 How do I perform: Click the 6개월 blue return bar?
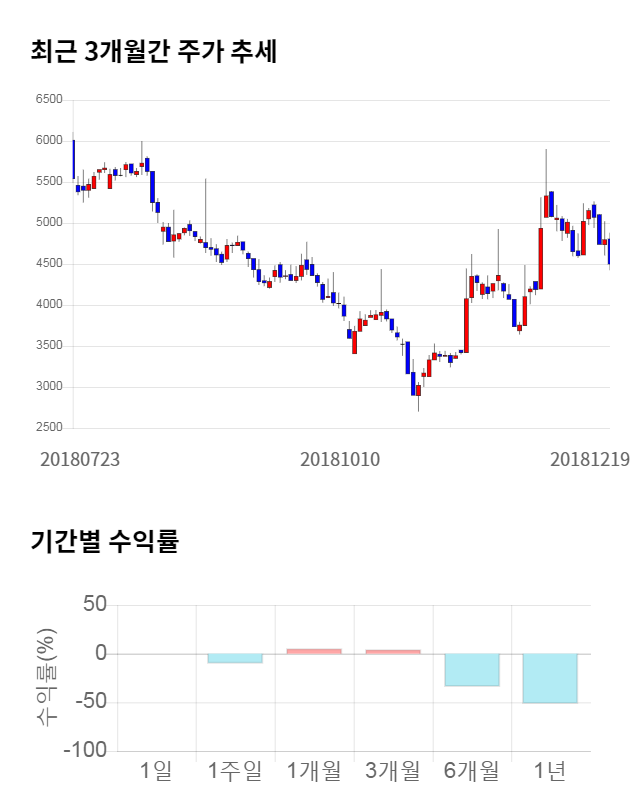[x=472, y=670]
